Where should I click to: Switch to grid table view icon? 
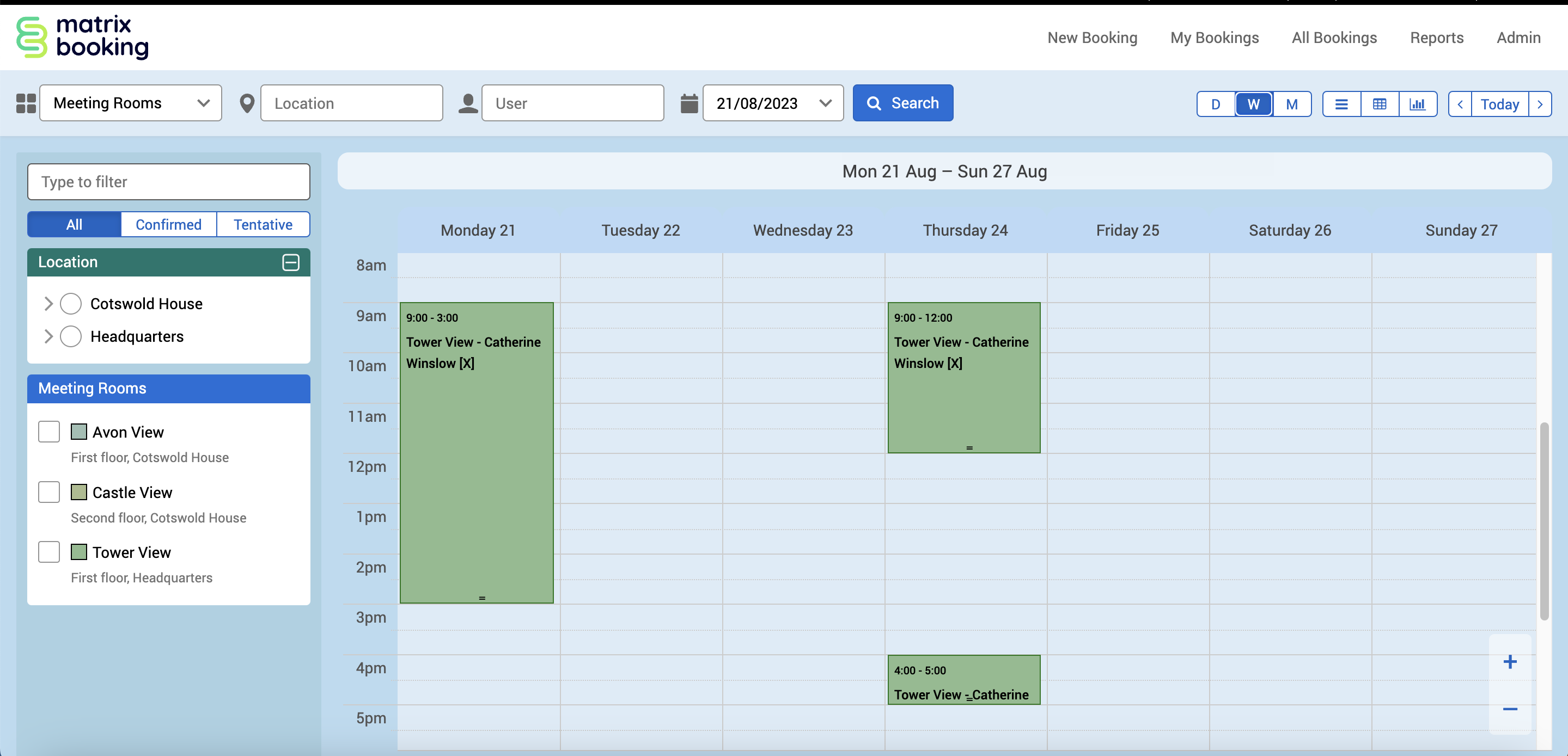click(x=1380, y=104)
